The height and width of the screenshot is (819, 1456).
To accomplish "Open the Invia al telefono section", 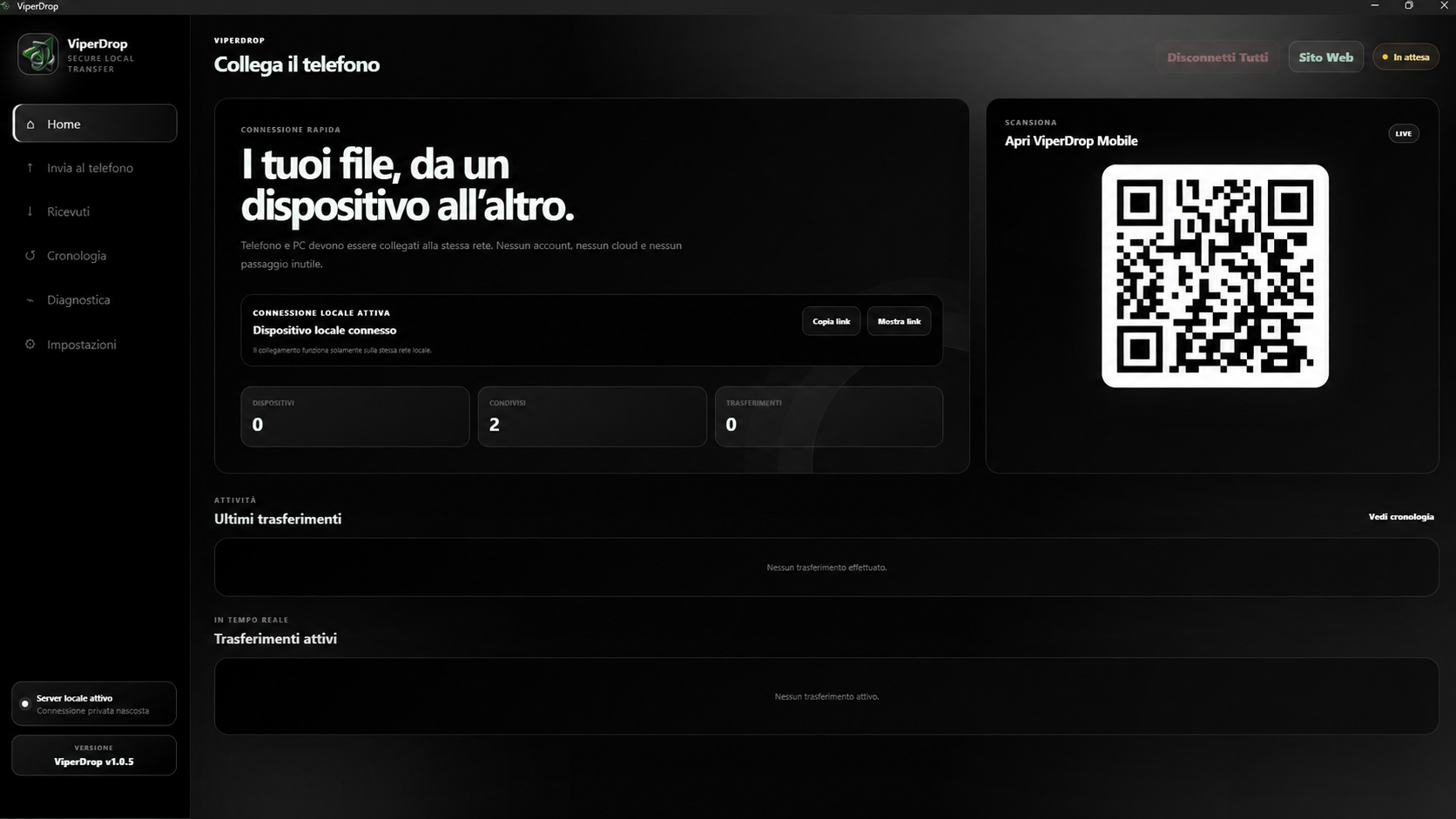I will (95, 168).
